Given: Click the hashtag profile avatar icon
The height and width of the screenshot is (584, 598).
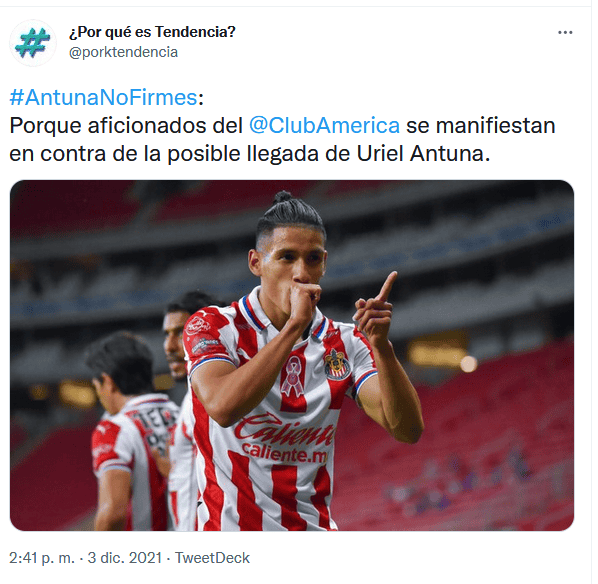Looking at the screenshot, I should tap(33, 43).
